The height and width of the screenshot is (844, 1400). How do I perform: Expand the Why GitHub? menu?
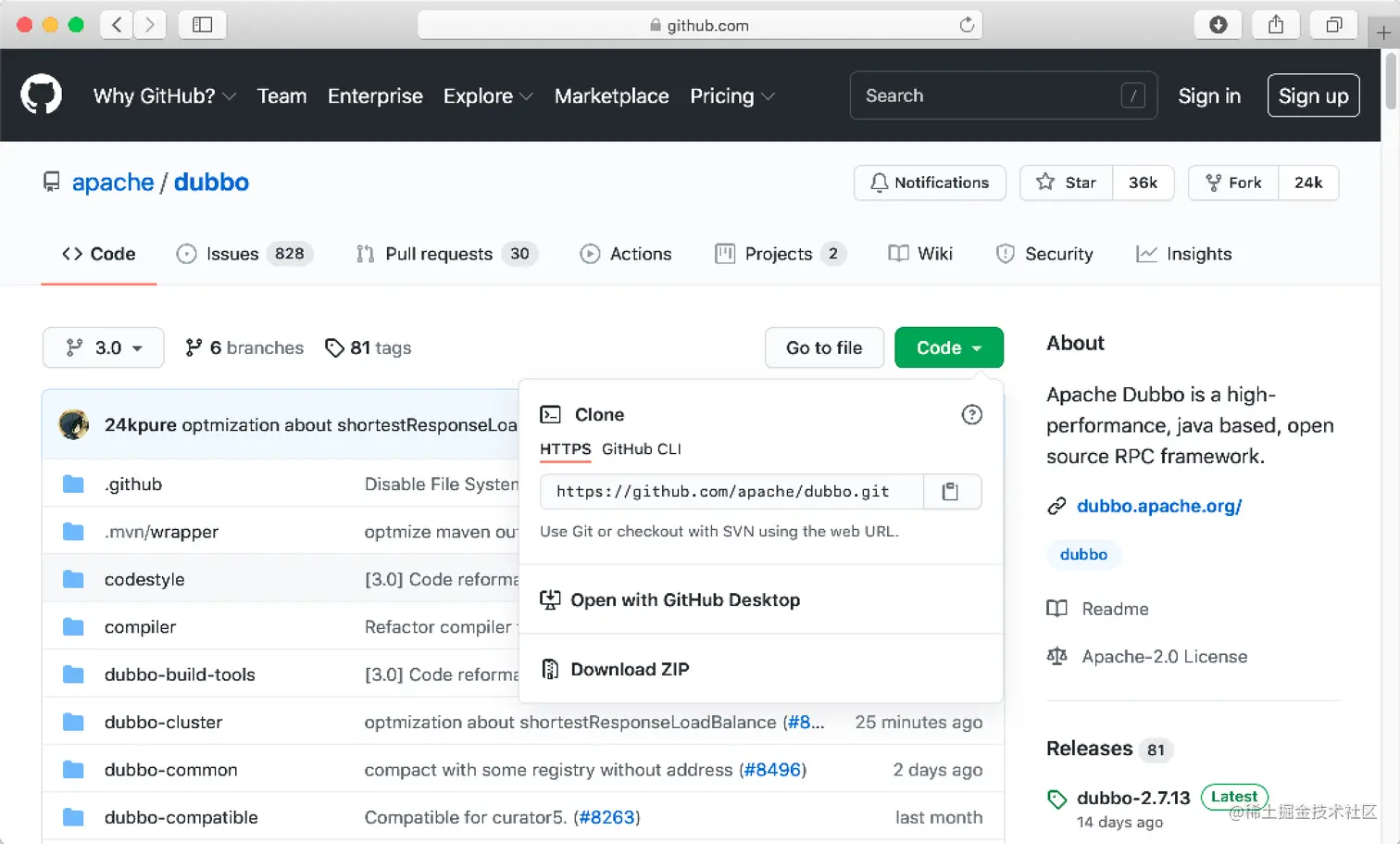165,95
